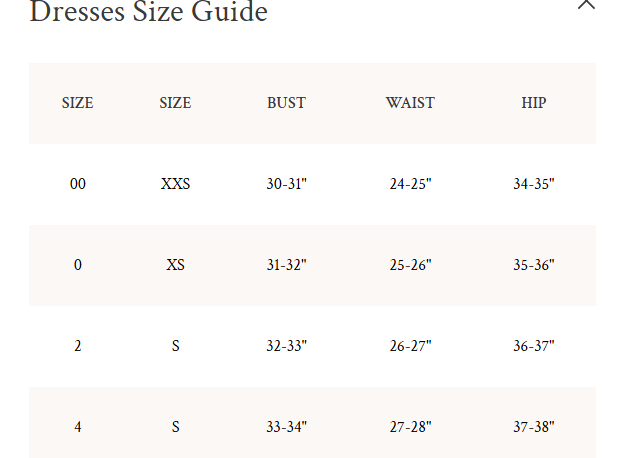Select the 00 size cell
The height and width of the screenshot is (458, 628).
coord(78,184)
